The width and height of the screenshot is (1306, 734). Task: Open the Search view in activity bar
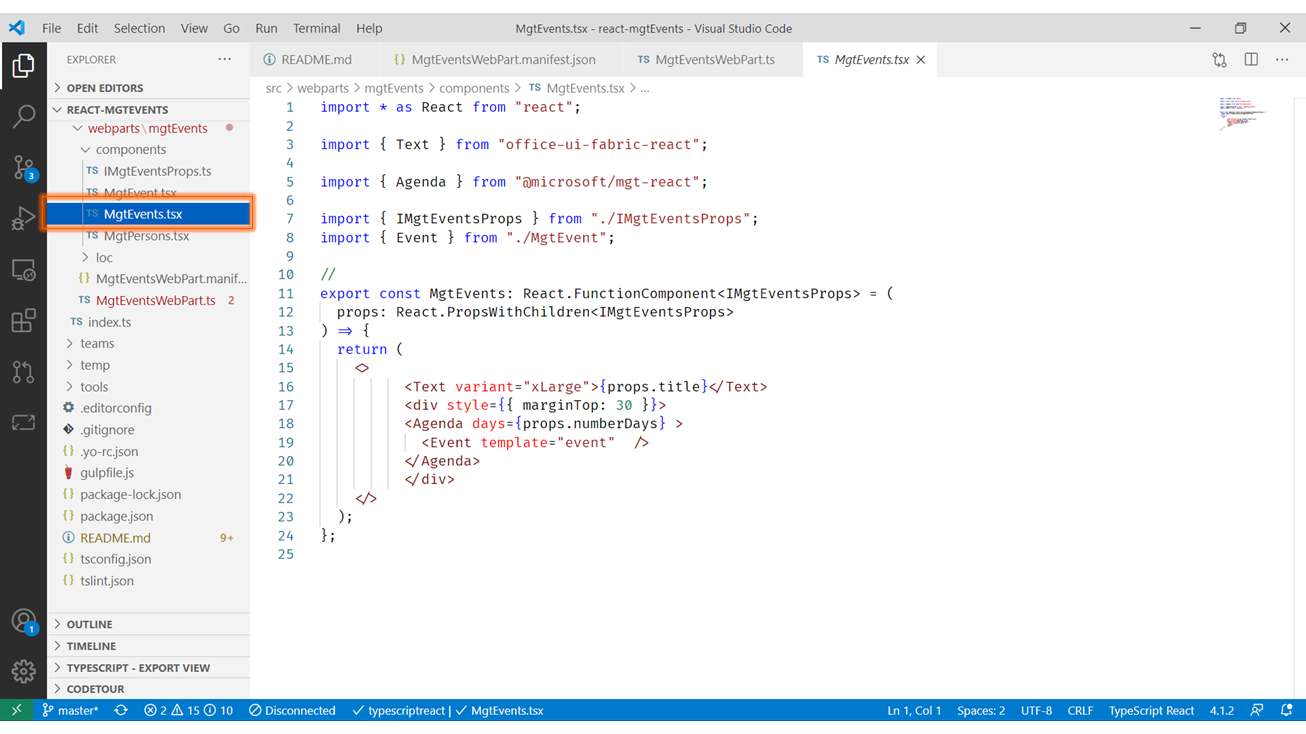pyautogui.click(x=23, y=116)
